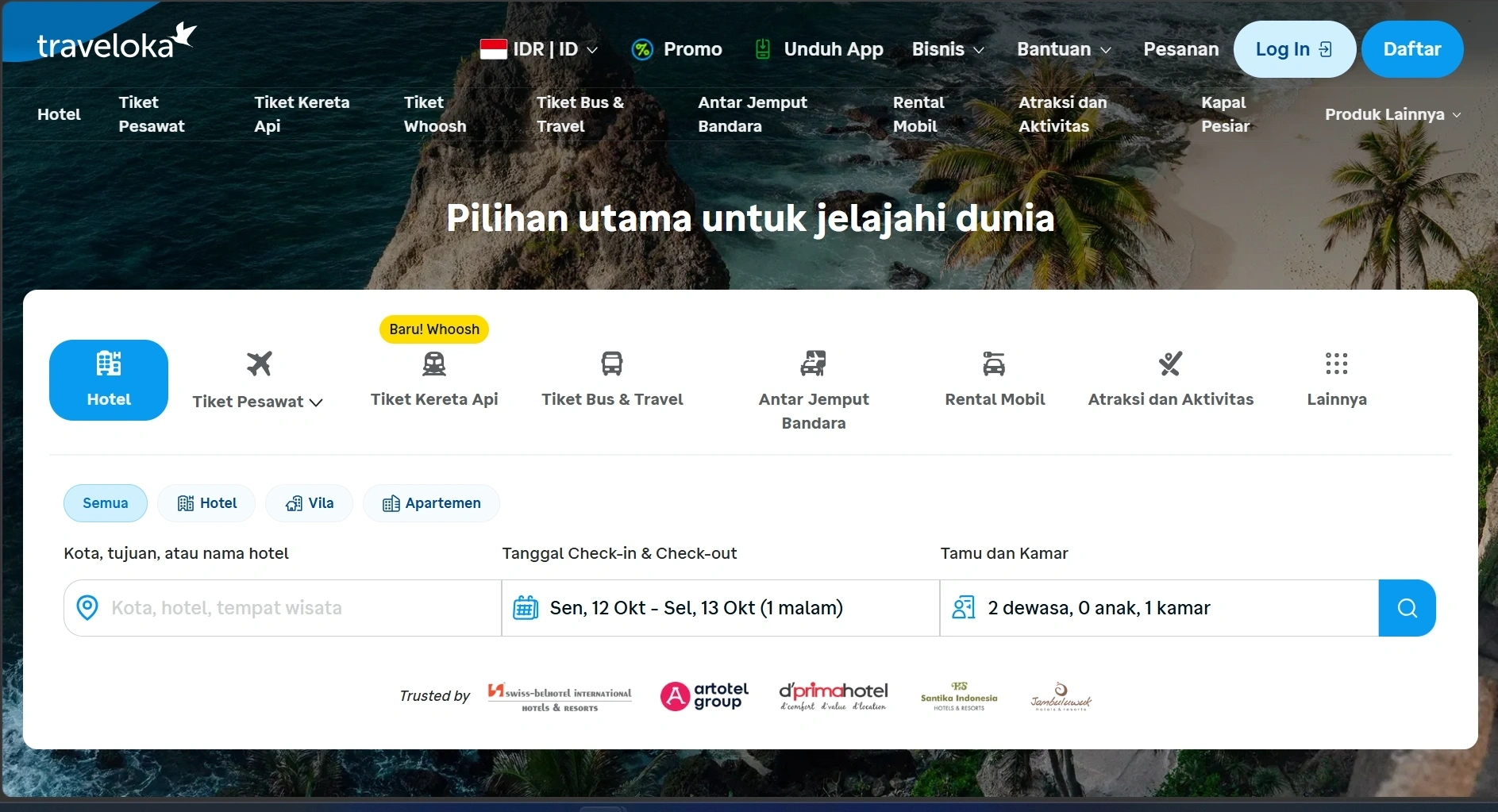The height and width of the screenshot is (812, 1498).
Task: Click the guests and rooms icon
Action: pos(964,608)
